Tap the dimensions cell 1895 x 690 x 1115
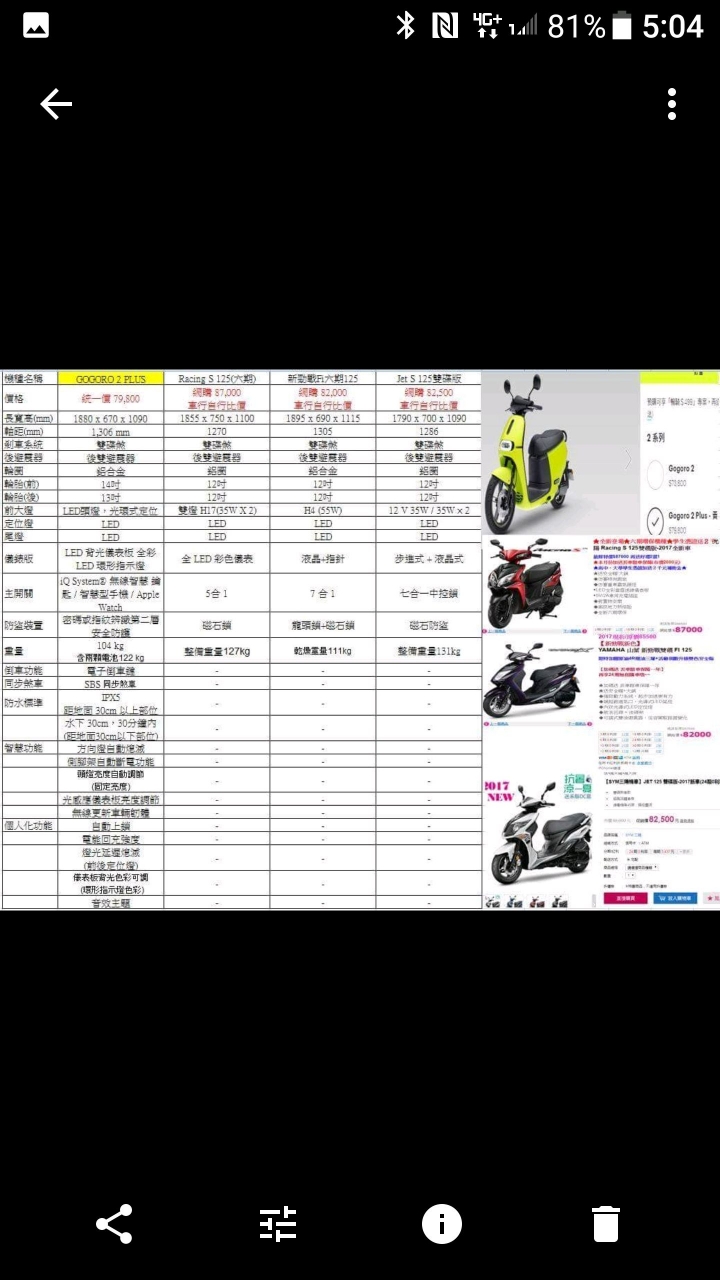This screenshot has height=1280, width=720. pyautogui.click(x=323, y=419)
